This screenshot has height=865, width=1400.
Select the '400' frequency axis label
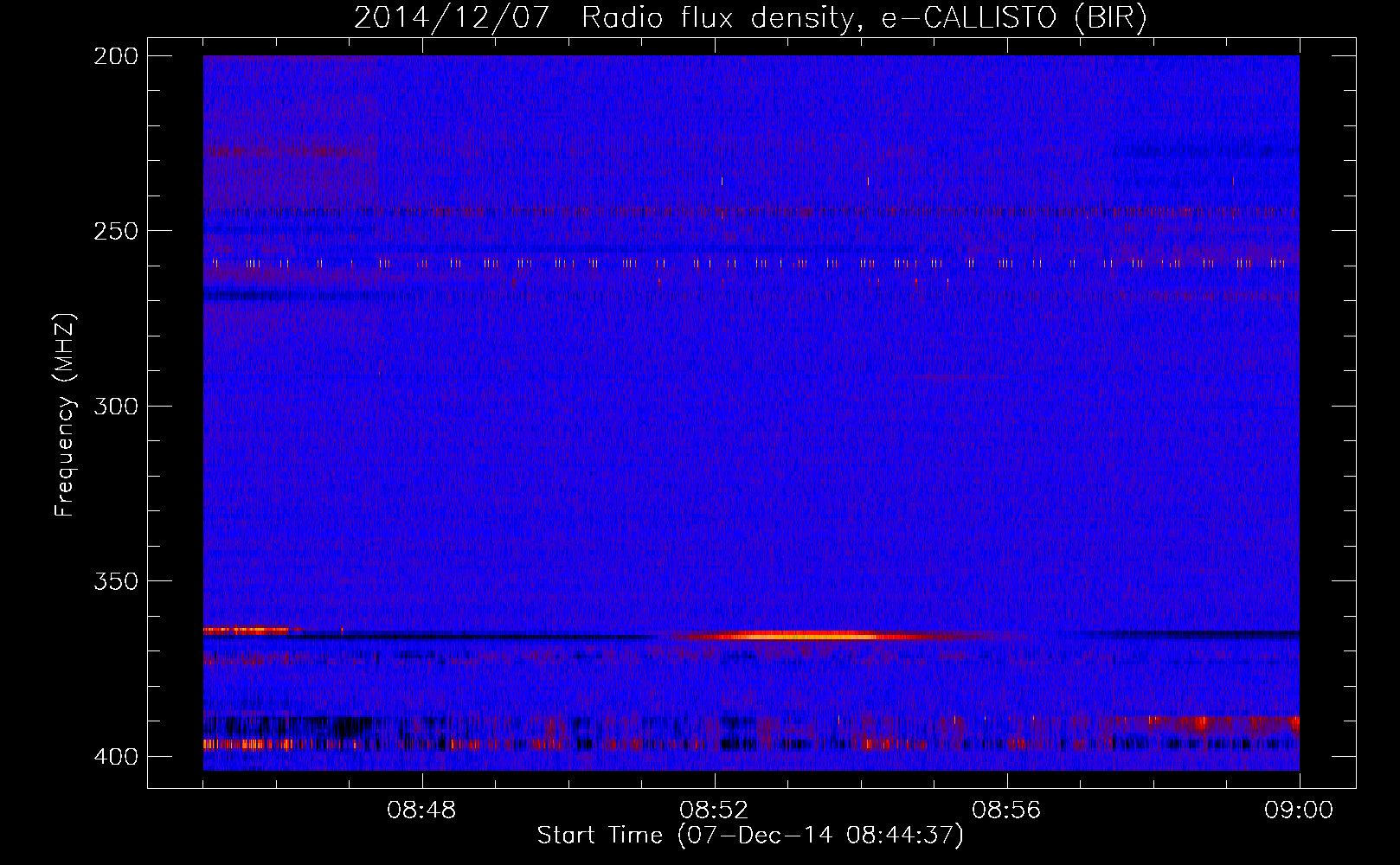point(115,757)
